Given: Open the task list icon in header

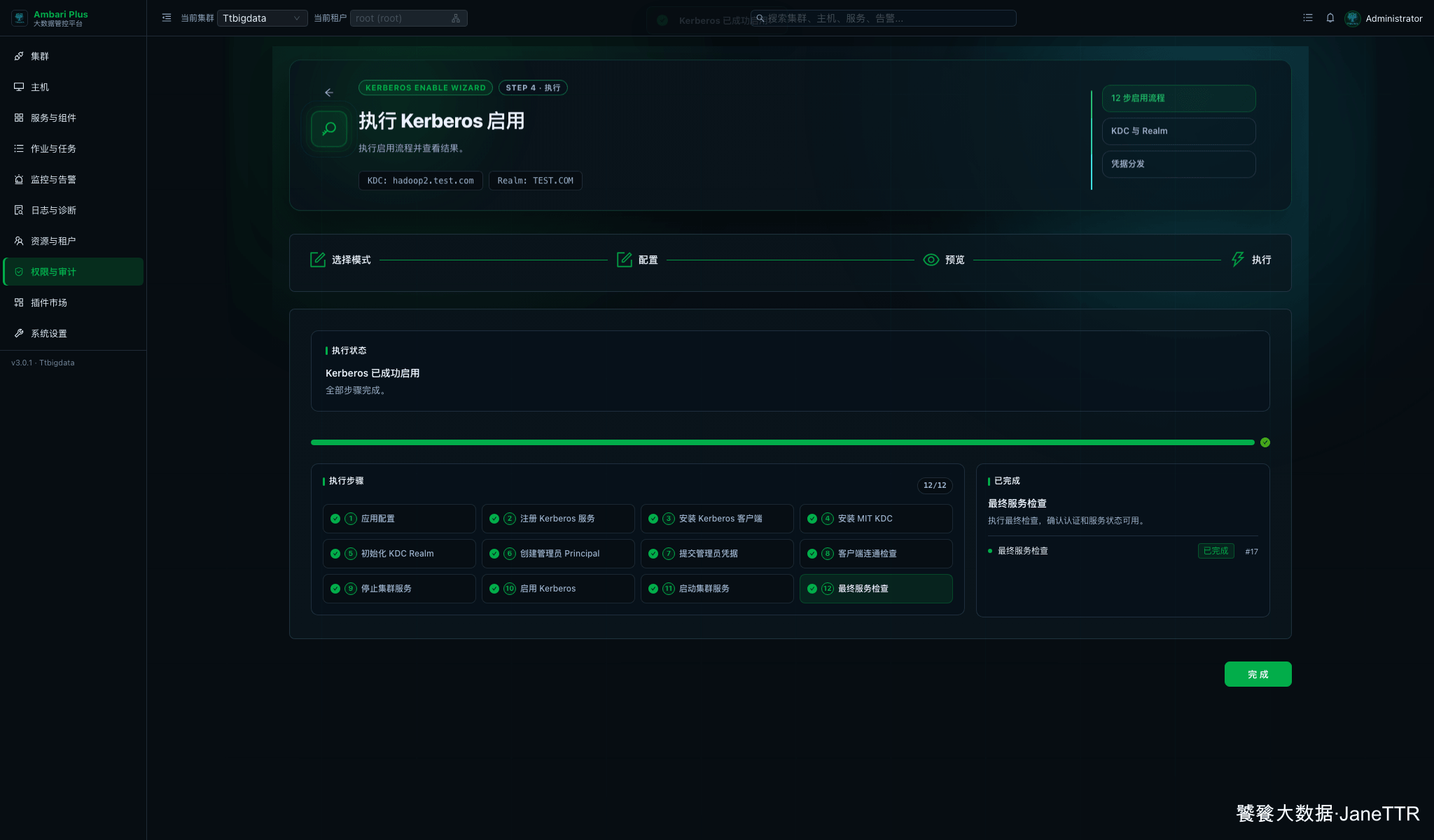Looking at the screenshot, I should pyautogui.click(x=1308, y=18).
